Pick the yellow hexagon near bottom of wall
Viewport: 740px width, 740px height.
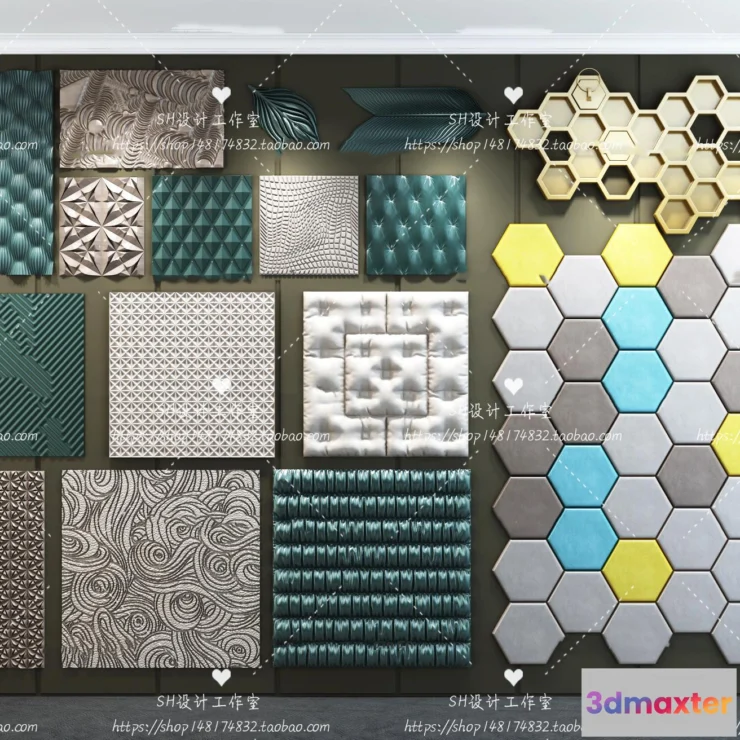pos(637,571)
